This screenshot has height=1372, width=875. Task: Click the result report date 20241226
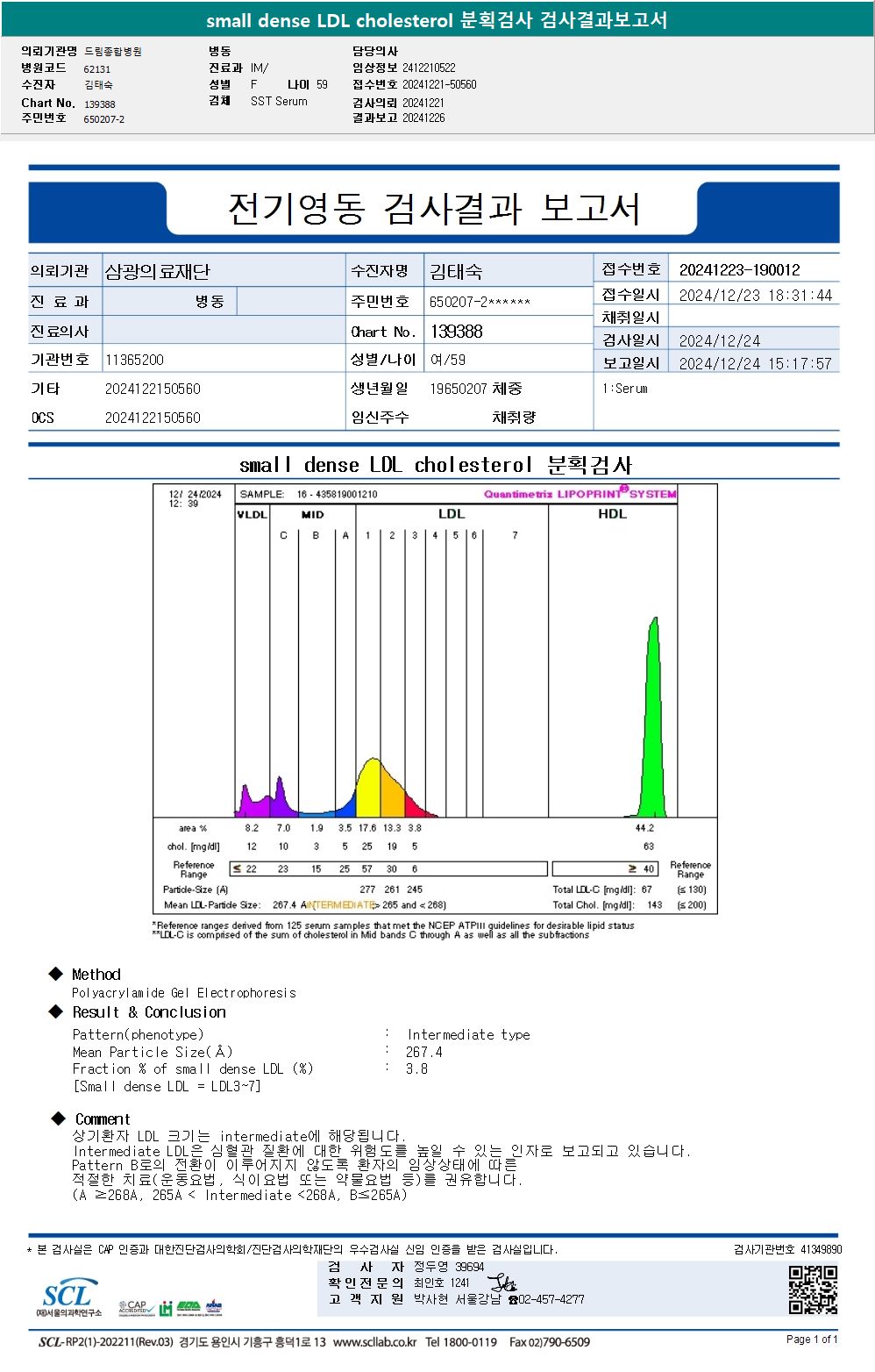(423, 118)
